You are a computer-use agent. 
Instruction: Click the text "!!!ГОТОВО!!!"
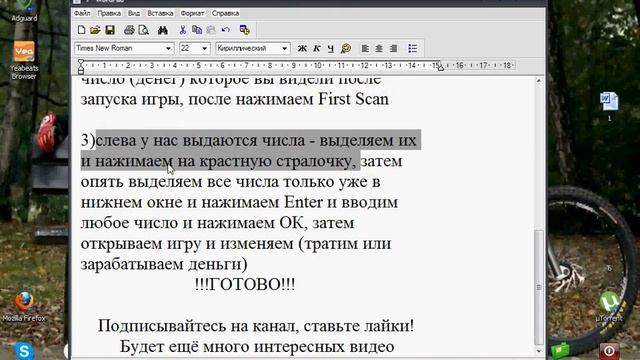tap(244, 284)
